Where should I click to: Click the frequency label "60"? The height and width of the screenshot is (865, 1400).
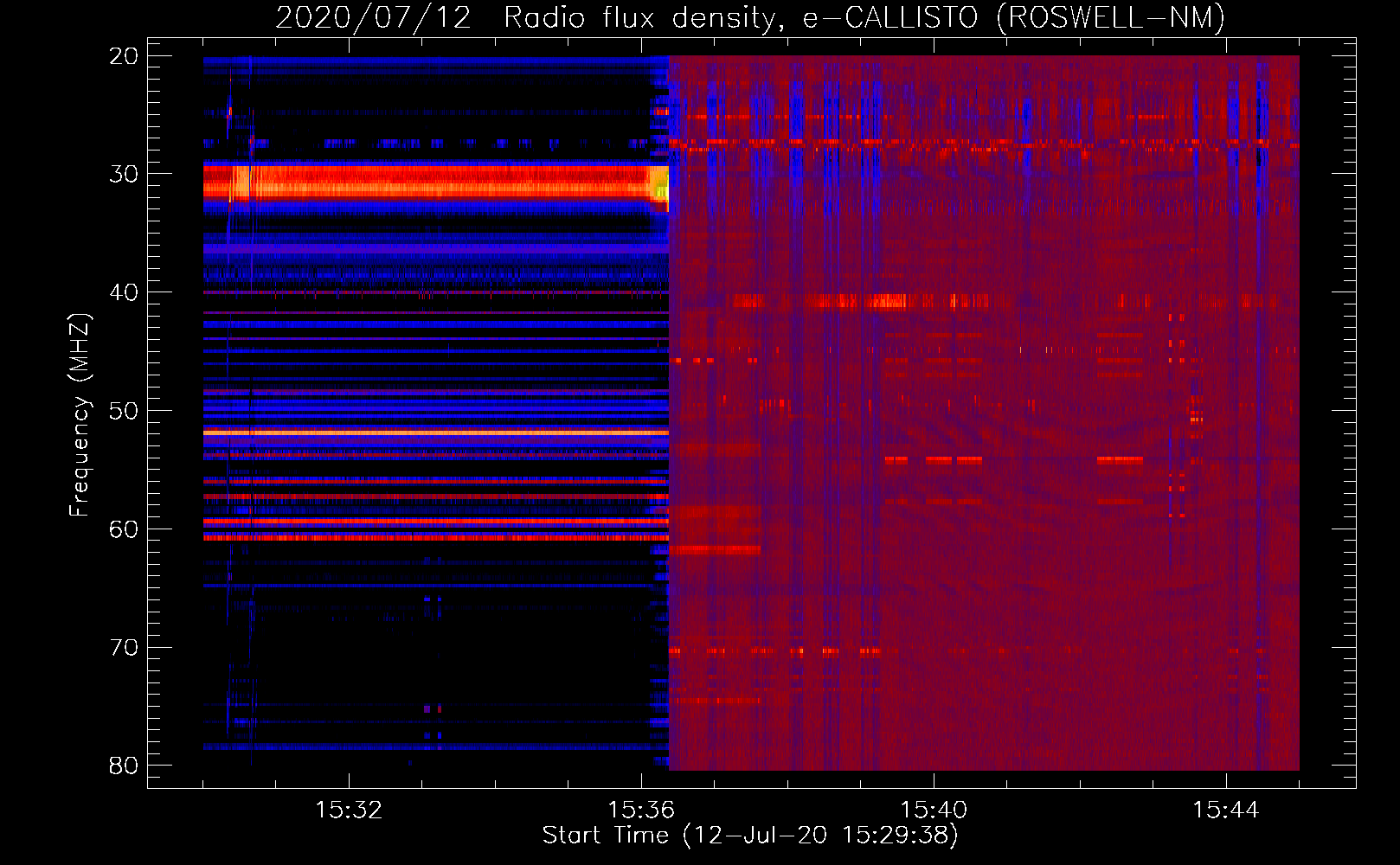(x=124, y=529)
